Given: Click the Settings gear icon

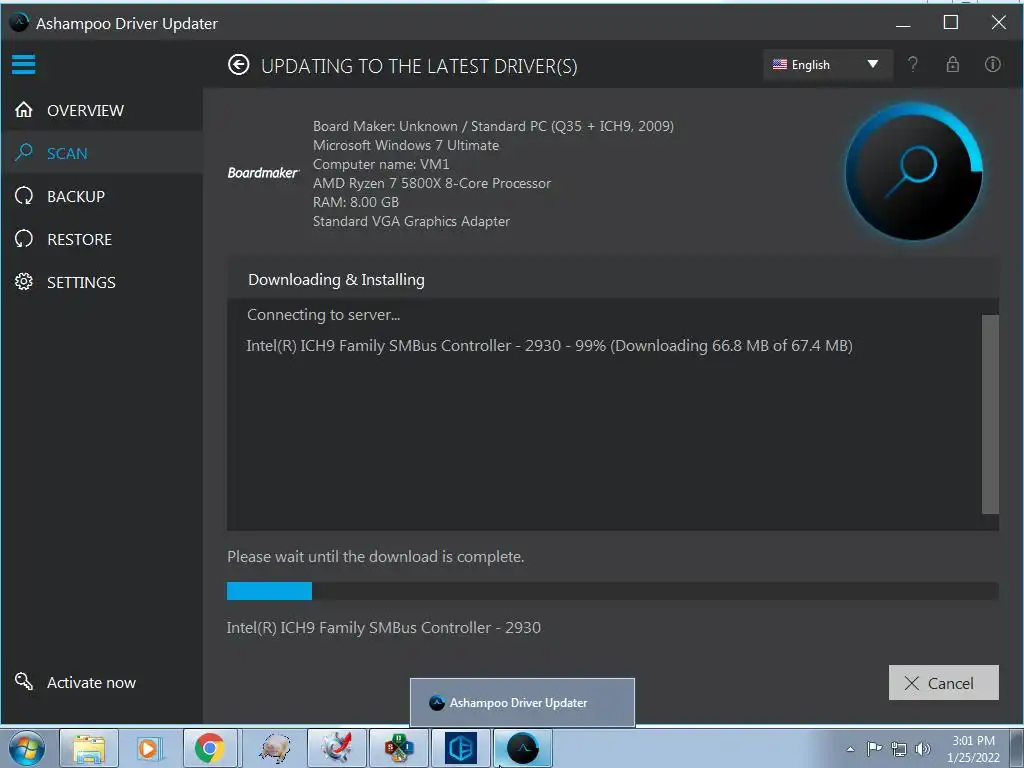Looking at the screenshot, I should click(x=24, y=281).
